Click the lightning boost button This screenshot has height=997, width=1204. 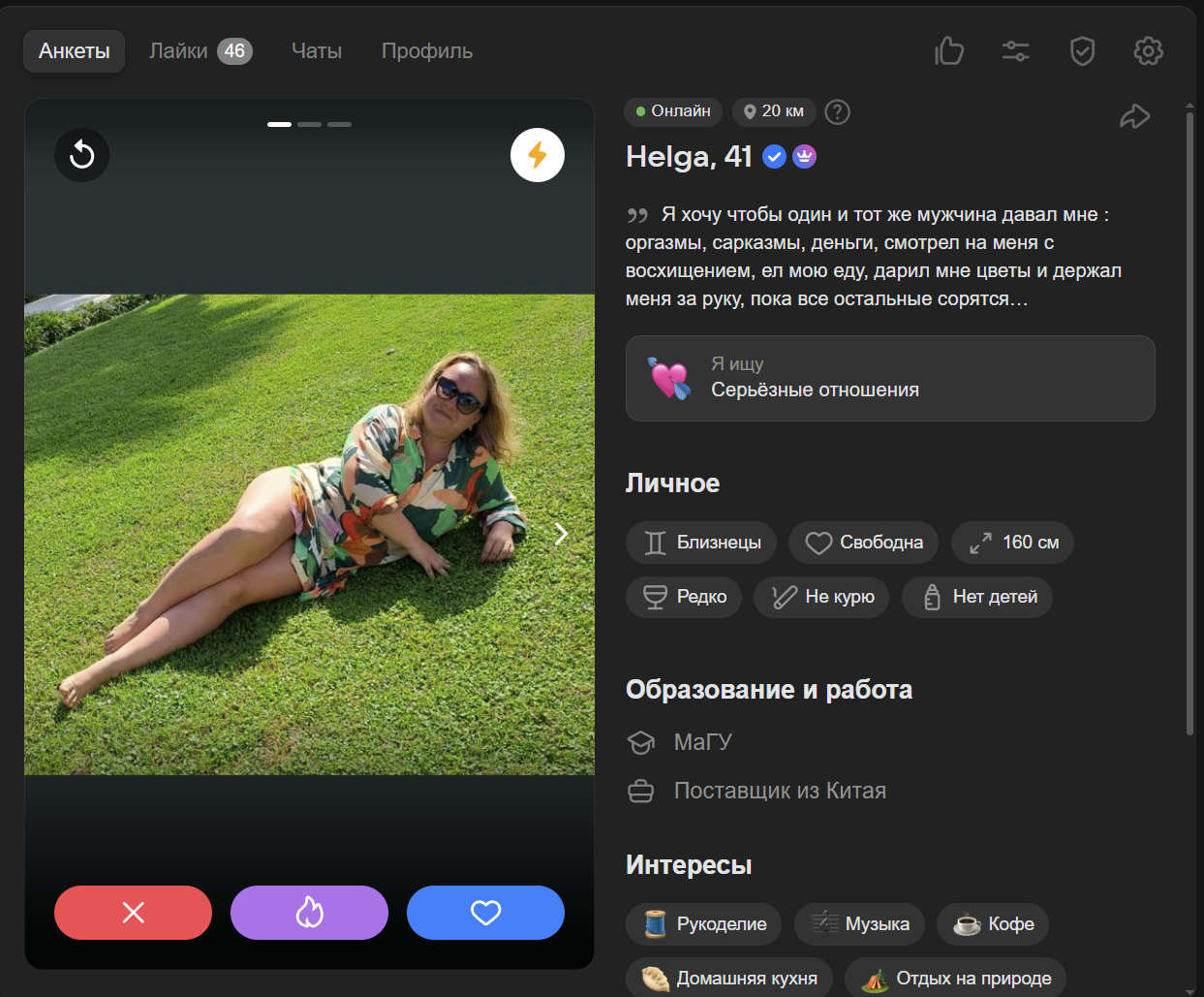pos(538,155)
